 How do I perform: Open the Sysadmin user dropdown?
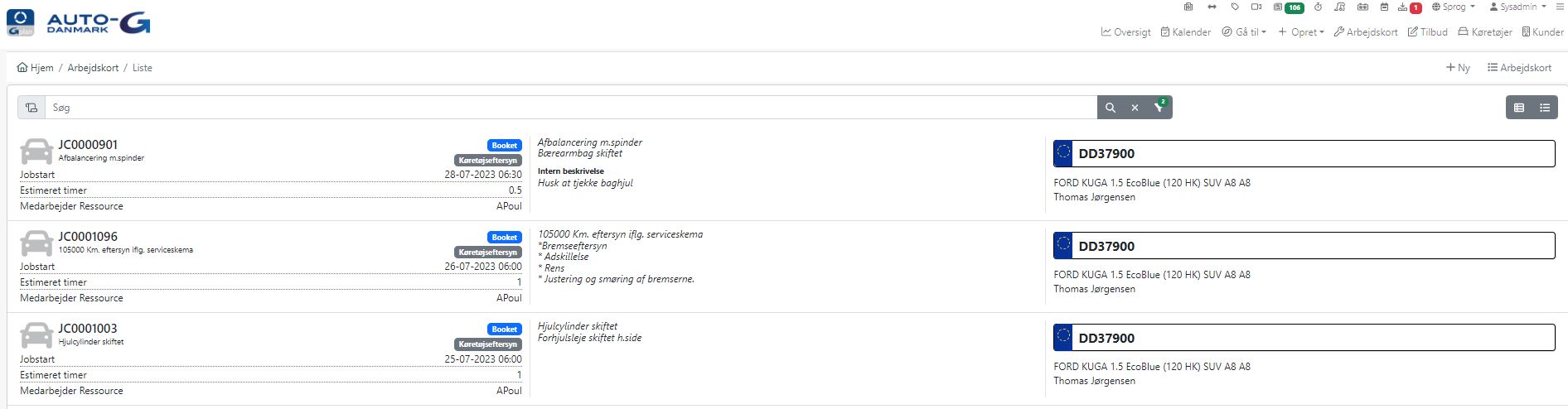pos(1517,7)
